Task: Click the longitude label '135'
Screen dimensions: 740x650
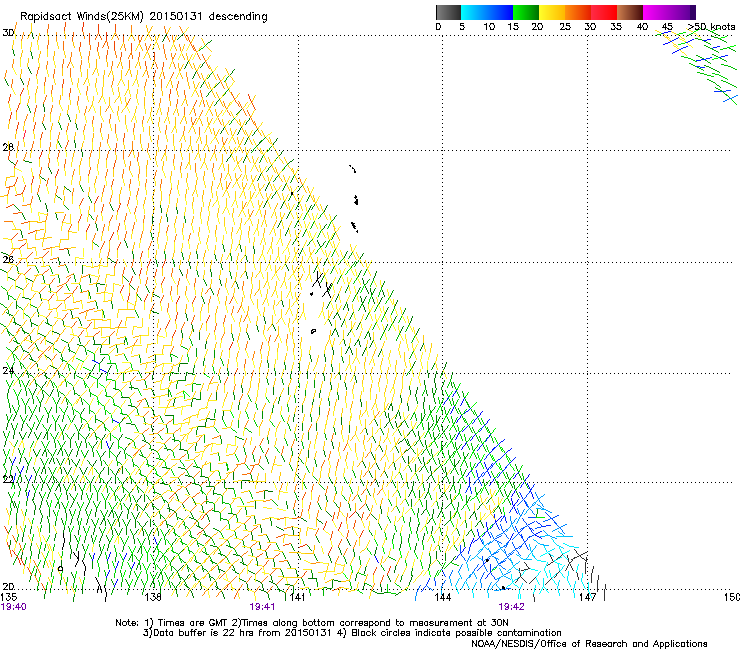Action: point(8,597)
